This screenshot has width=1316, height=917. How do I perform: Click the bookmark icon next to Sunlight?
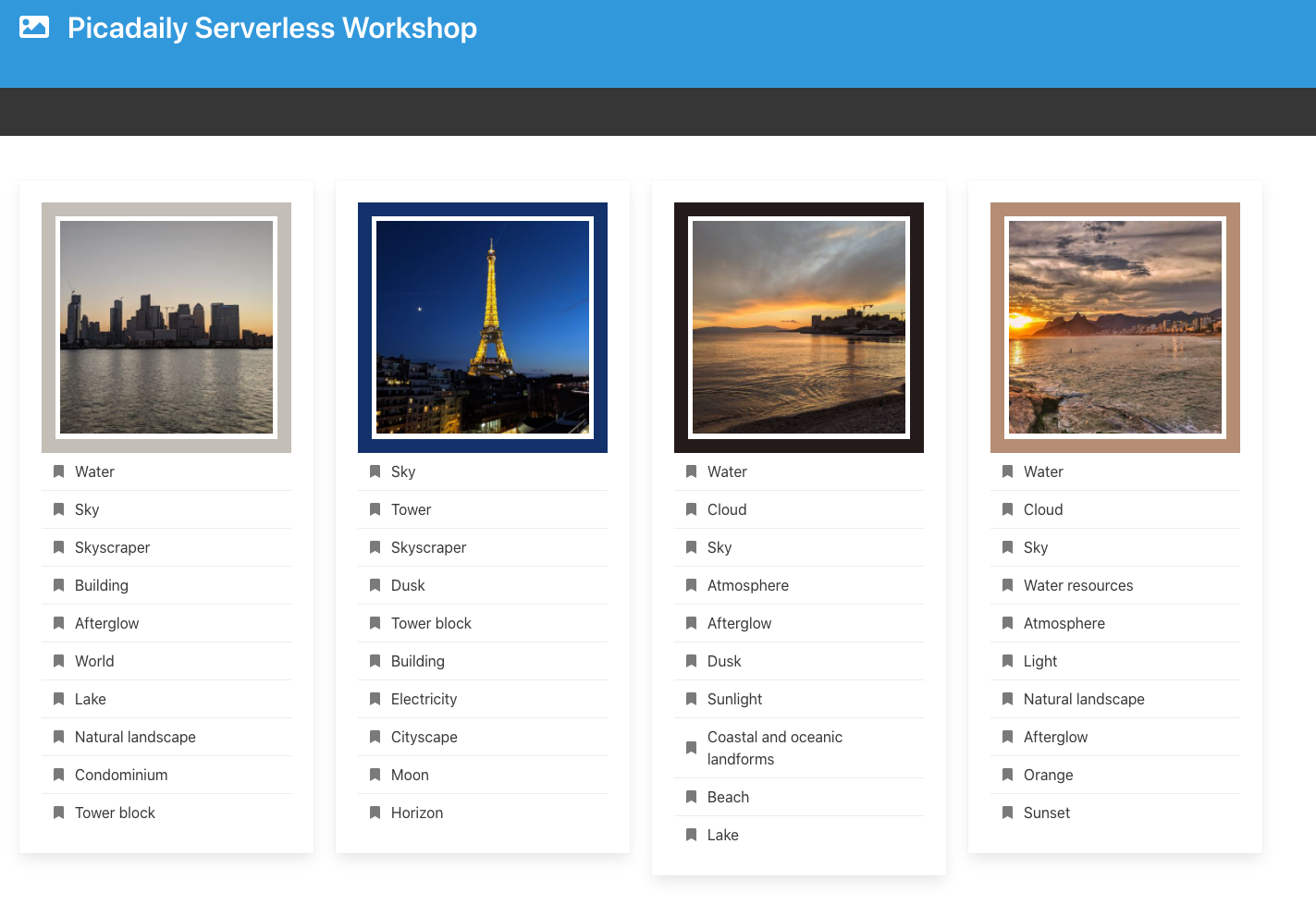point(691,699)
